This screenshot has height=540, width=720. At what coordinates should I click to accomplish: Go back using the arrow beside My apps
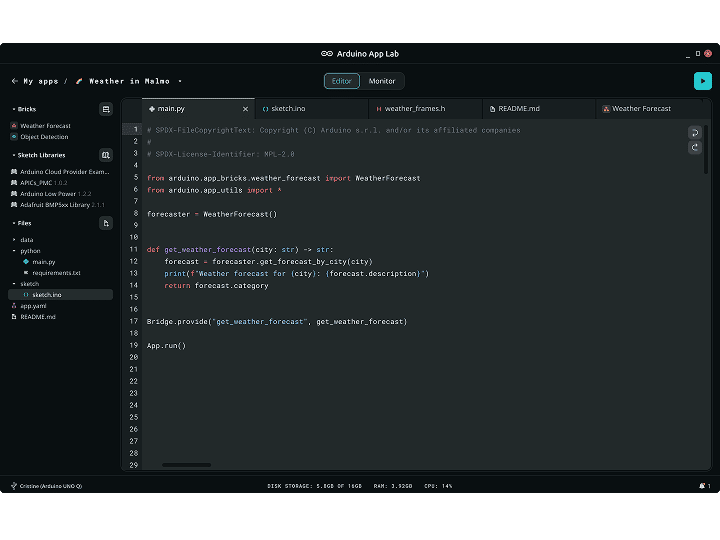click(15, 81)
